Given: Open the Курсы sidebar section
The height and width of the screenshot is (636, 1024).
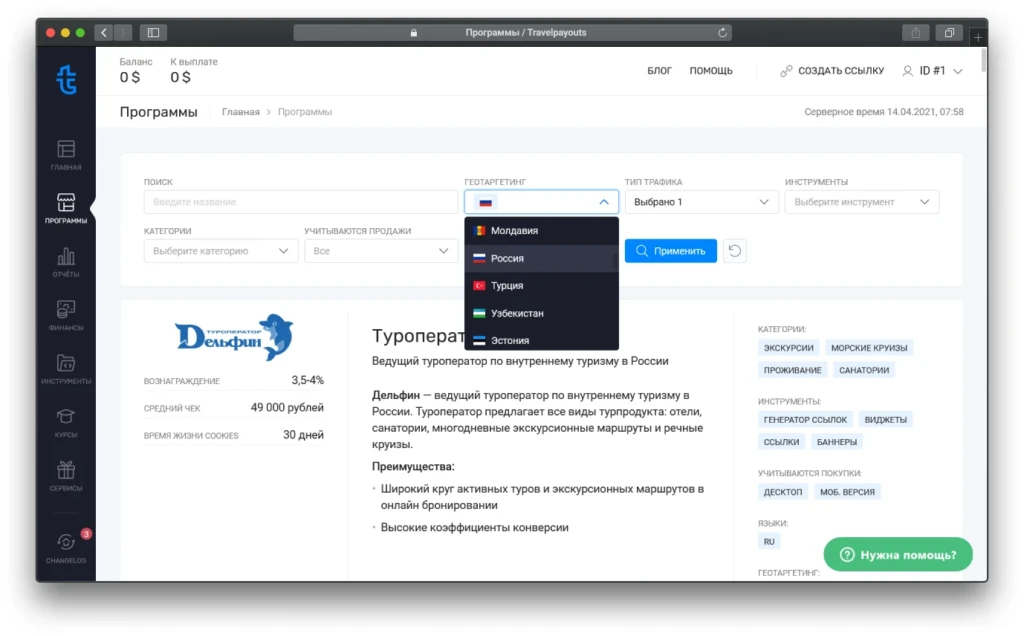Looking at the screenshot, I should coord(66,422).
